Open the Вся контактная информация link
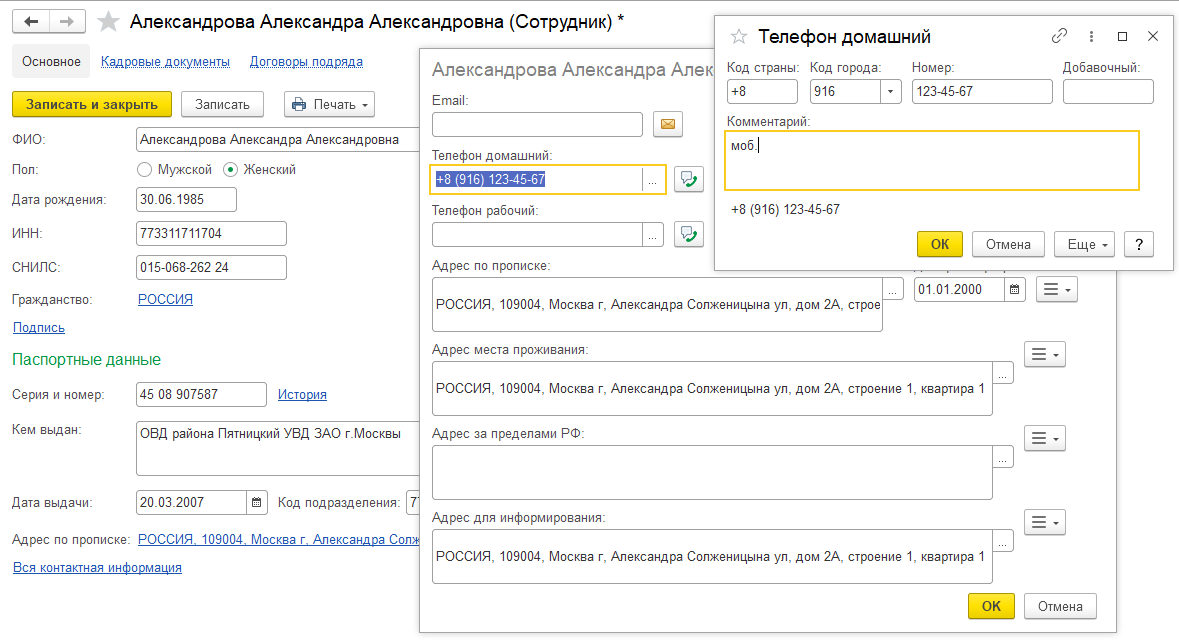 pos(97,567)
